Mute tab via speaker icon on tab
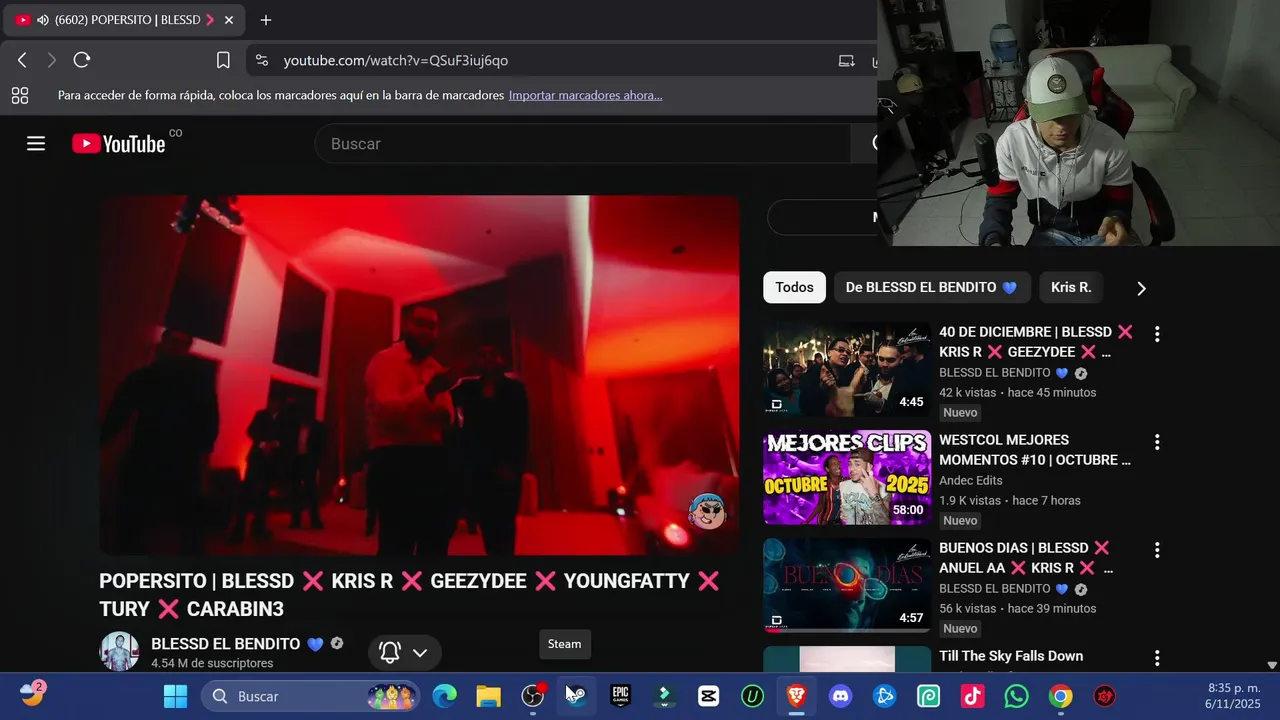Image resolution: width=1280 pixels, height=720 pixels. pyautogui.click(x=43, y=20)
